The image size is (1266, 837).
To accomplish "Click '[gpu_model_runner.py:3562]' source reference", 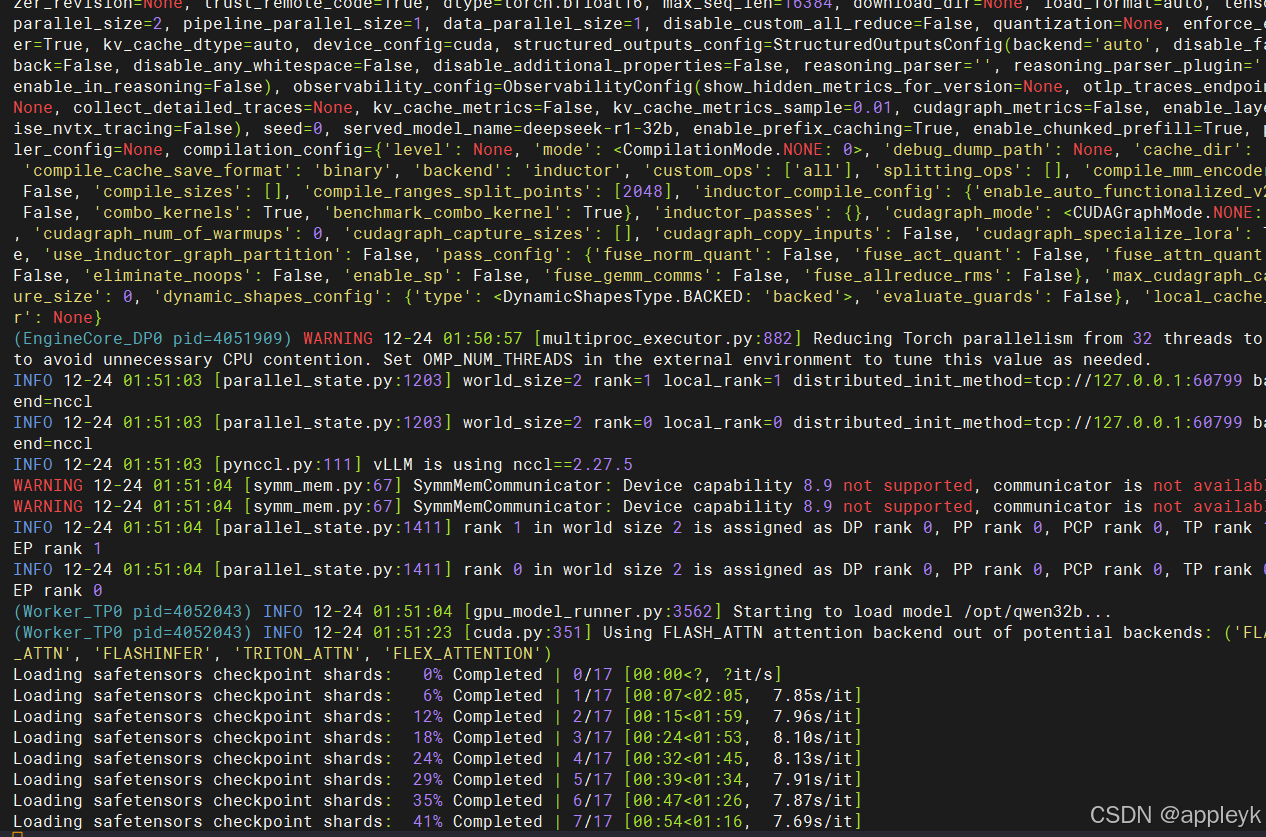I will (x=592, y=611).
